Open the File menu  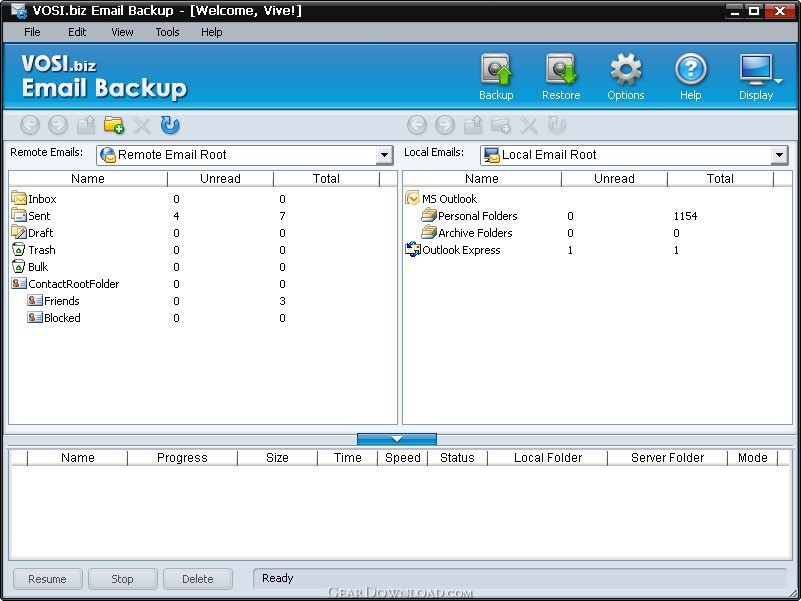(32, 32)
